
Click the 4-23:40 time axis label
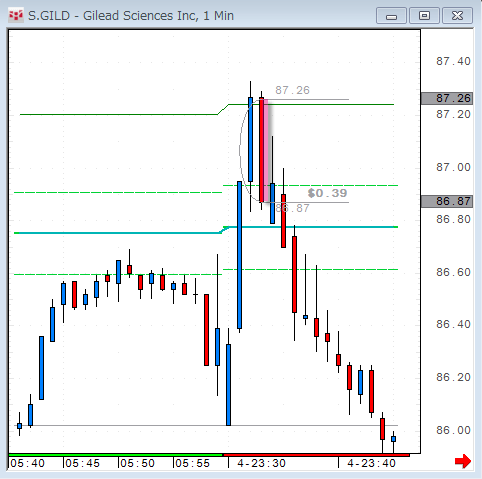click(x=371, y=463)
